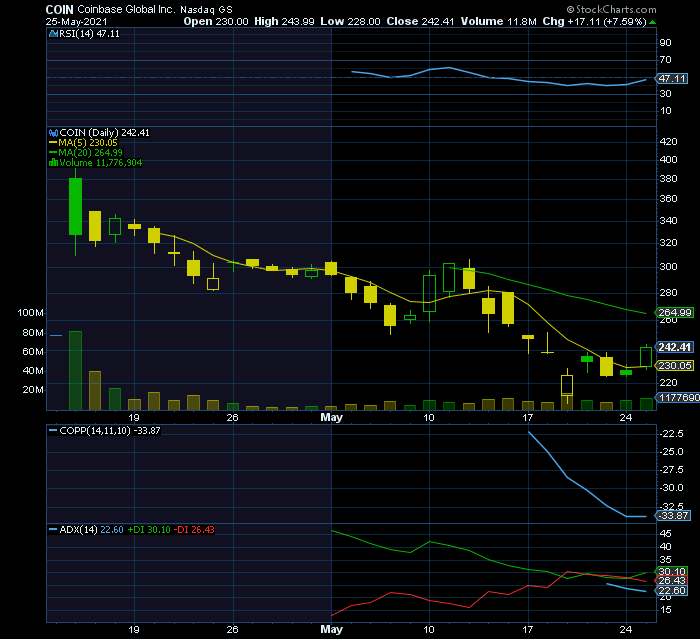Image resolution: width=700 pixels, height=639 pixels.
Task: Click the 90 RSI axis label
Action: [x=665, y=42]
